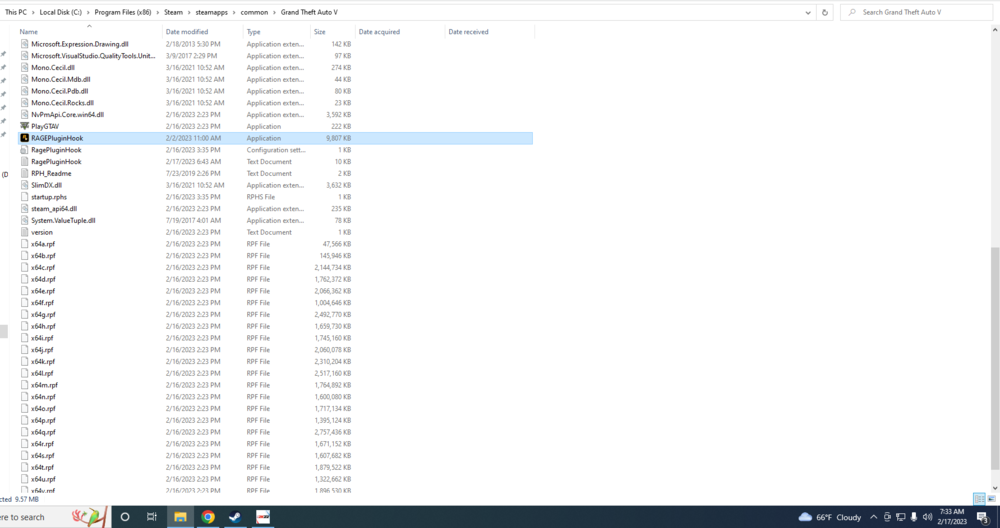Screen dimensions: 1000x528
Task: Go to Program Files (x86) breadcrumb
Action: (x=123, y=12)
